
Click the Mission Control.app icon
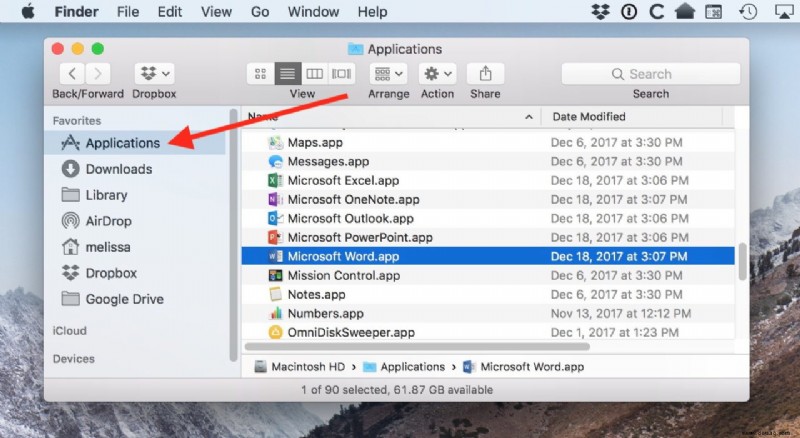coord(276,275)
